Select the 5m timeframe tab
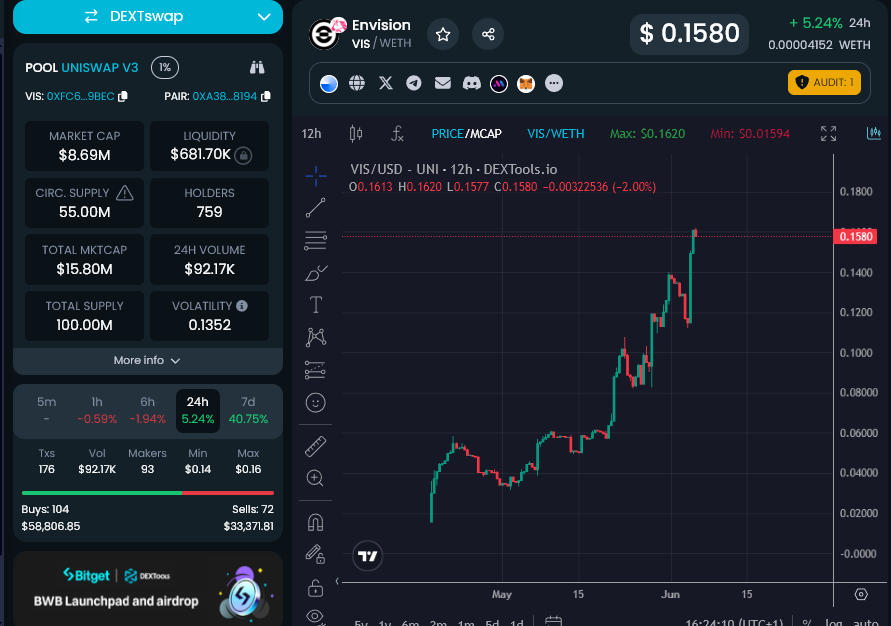This screenshot has height=626, width=891. point(47,410)
